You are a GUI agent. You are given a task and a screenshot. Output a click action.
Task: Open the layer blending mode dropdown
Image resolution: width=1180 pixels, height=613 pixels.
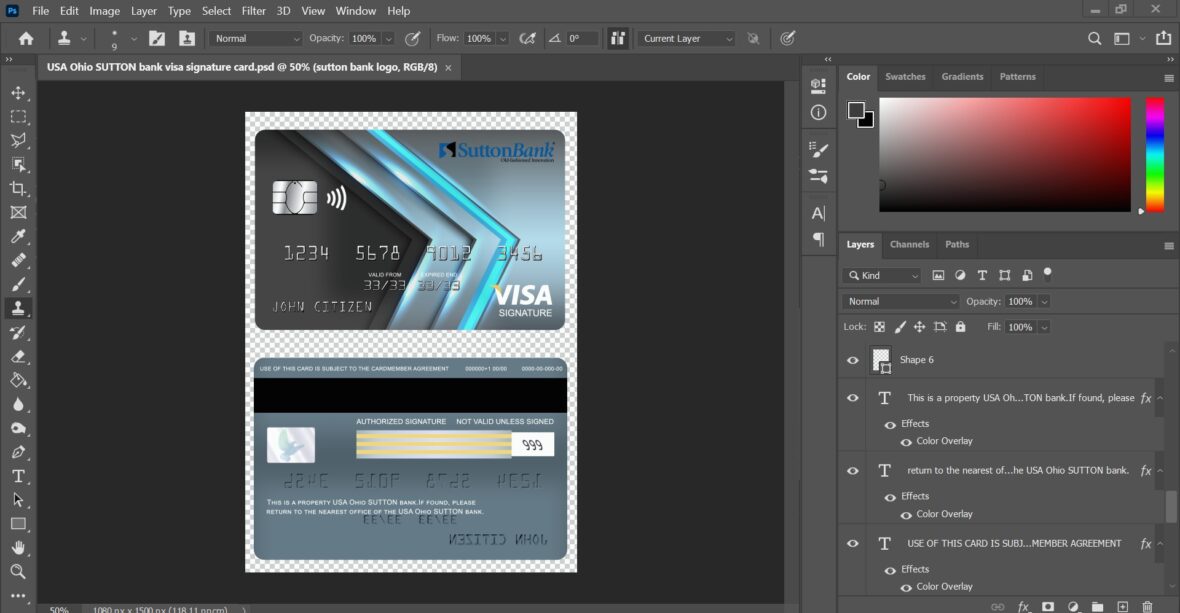tap(900, 301)
